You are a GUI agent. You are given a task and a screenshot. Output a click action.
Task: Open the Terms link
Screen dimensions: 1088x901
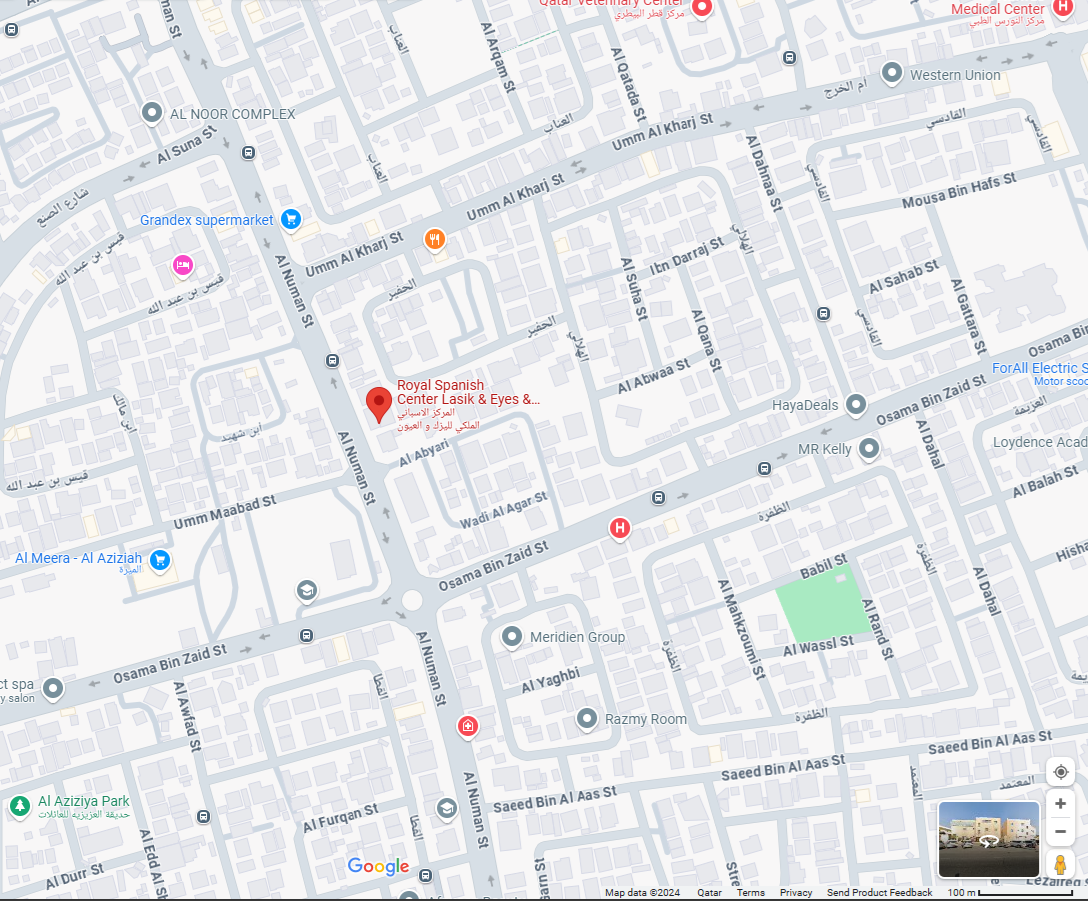pos(751,893)
